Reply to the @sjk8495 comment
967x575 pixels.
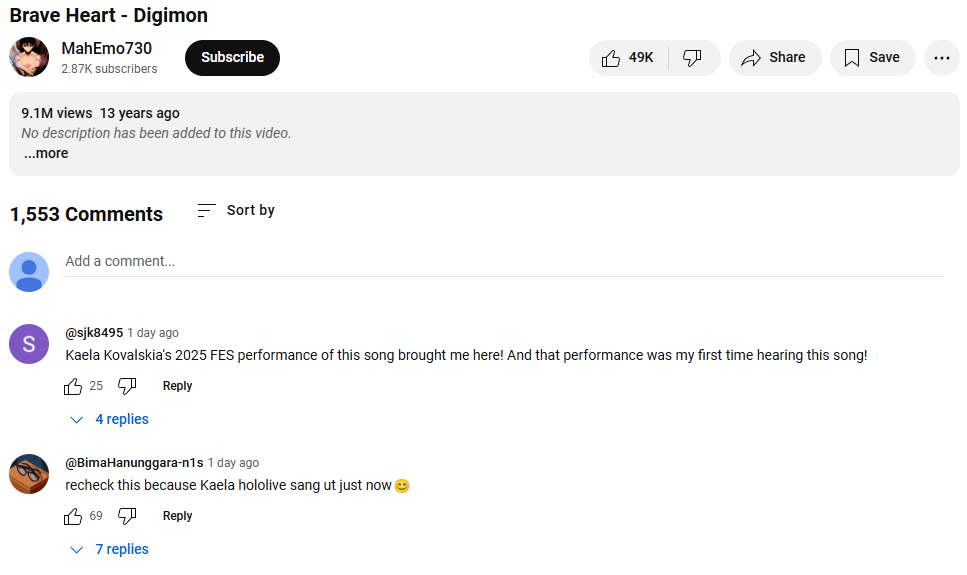177,386
